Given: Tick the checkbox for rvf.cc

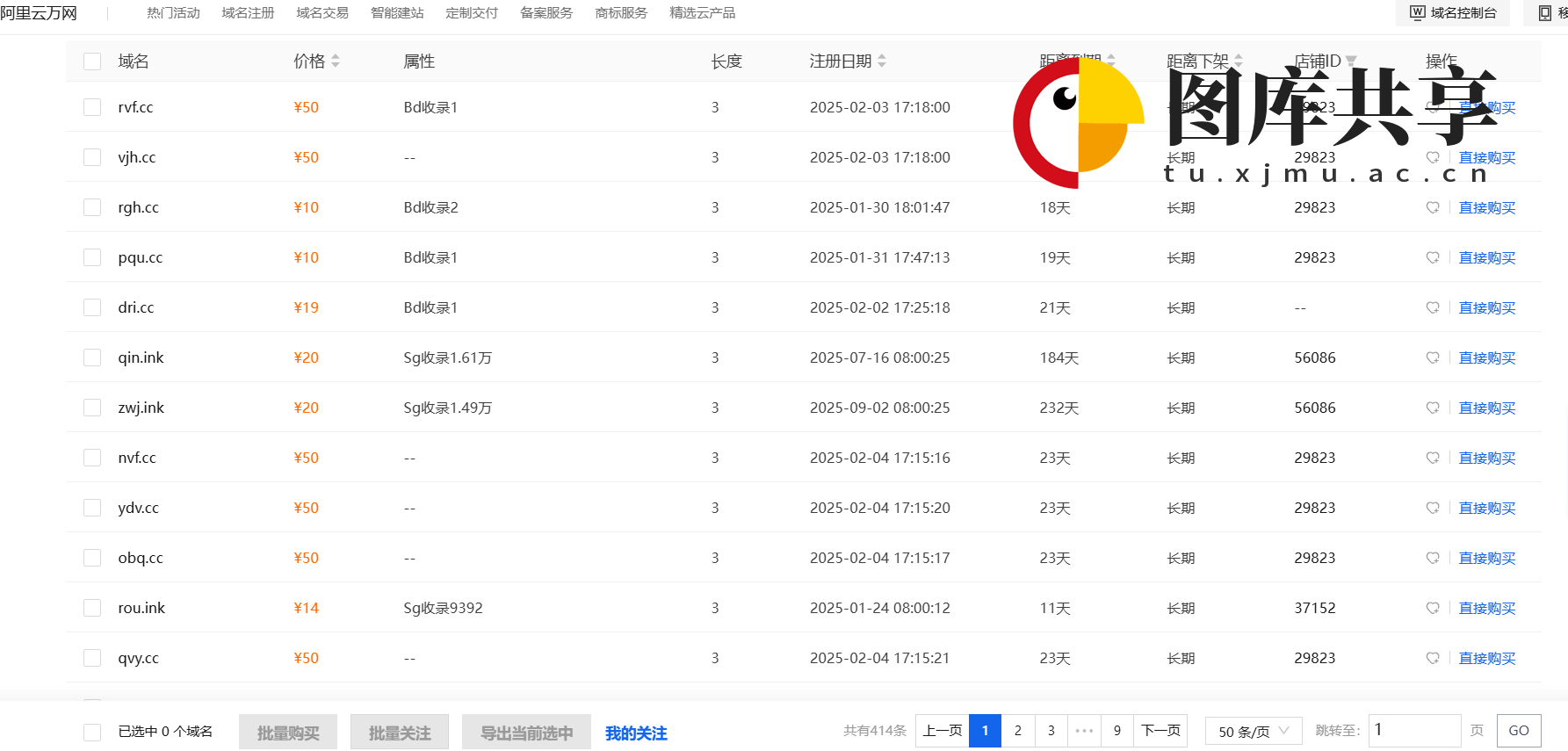Looking at the screenshot, I should tap(92, 107).
